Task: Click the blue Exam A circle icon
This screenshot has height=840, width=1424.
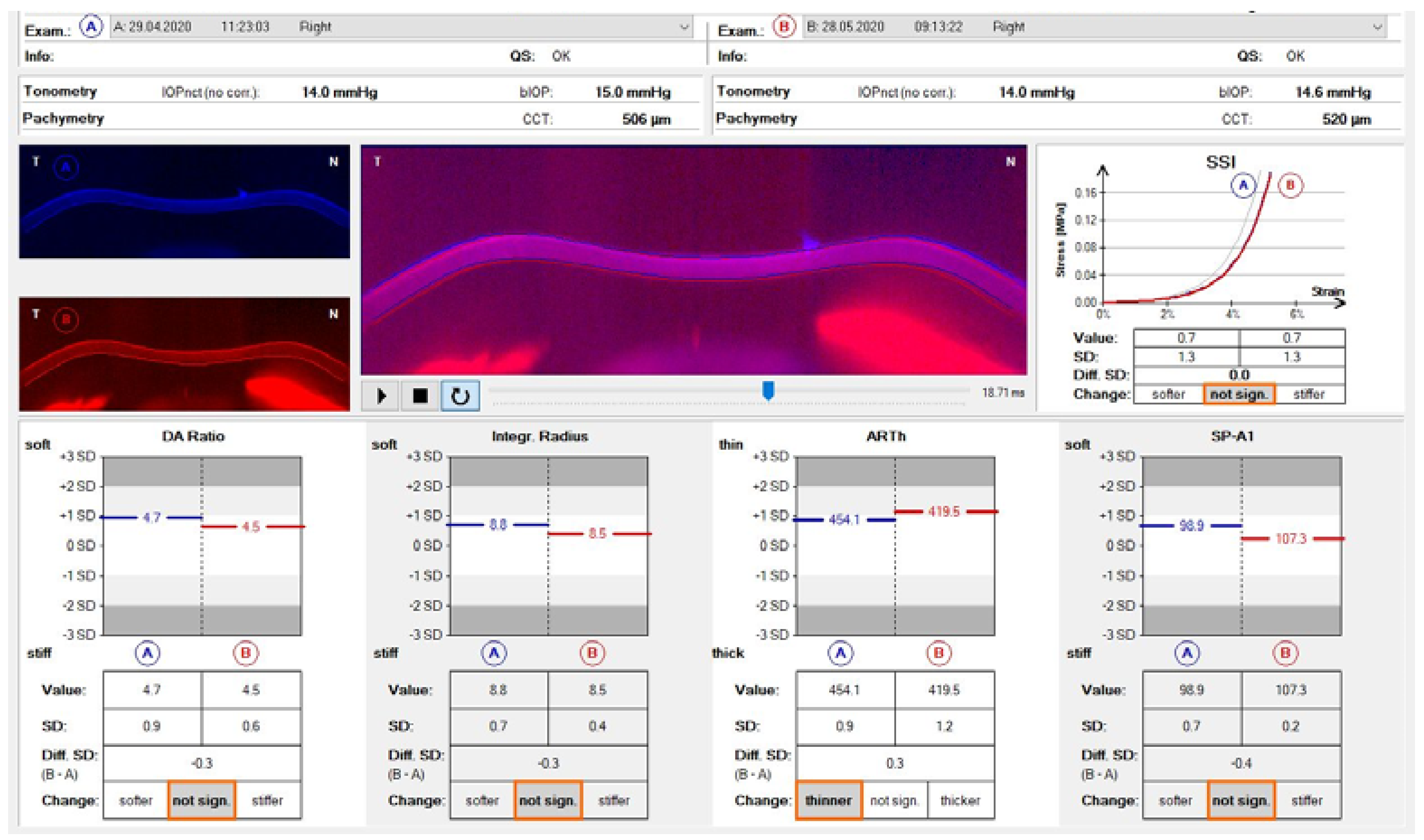Action: [x=90, y=27]
